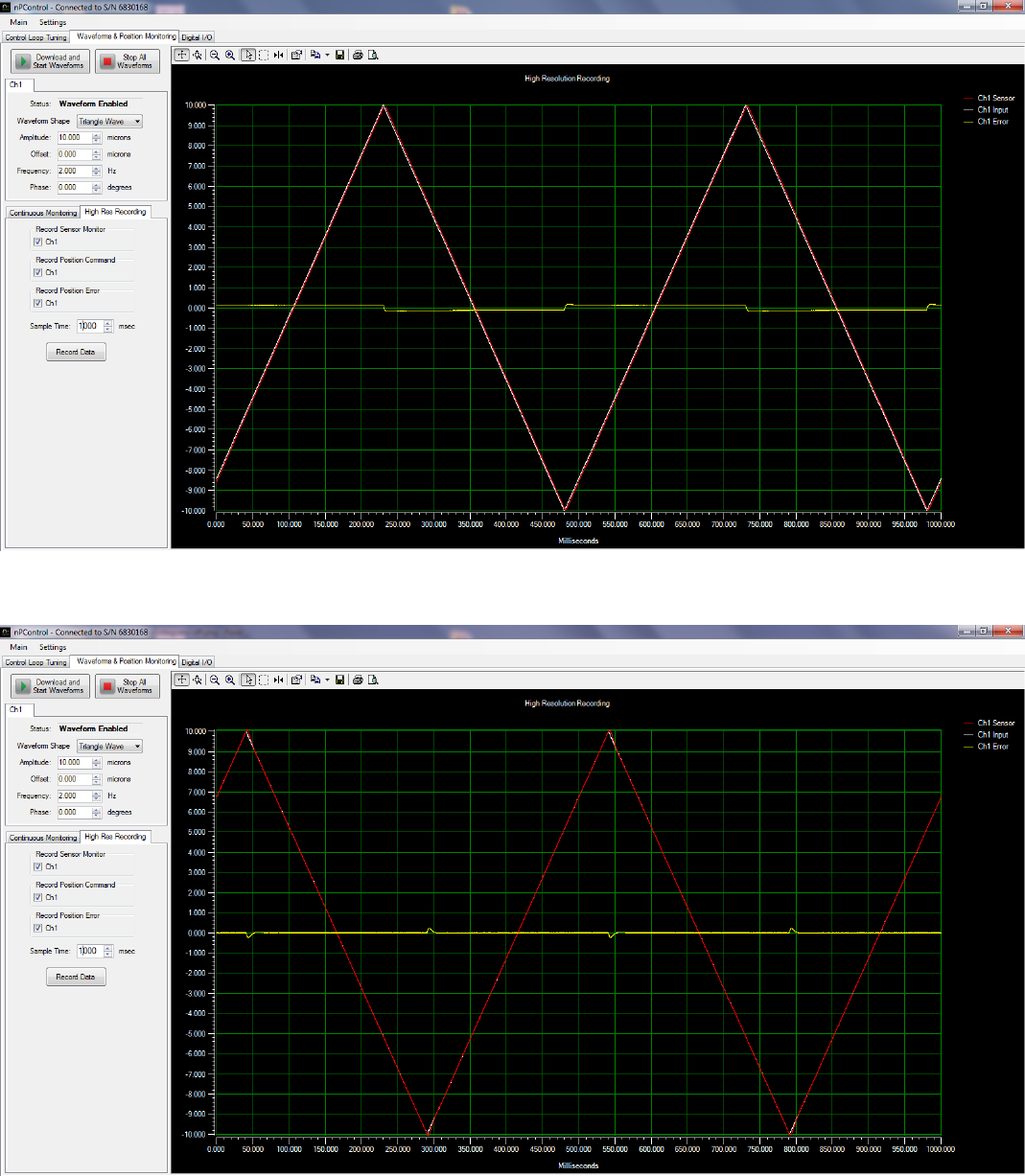1025x1176 pixels.
Task: Click Offset spinner arrows in lower window
Action: point(96,779)
